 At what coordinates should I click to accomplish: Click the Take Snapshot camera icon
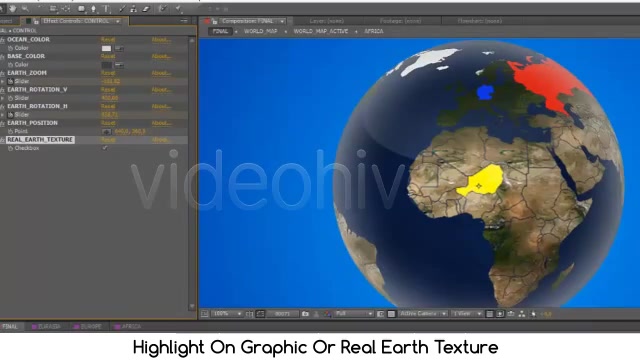tap(305, 314)
